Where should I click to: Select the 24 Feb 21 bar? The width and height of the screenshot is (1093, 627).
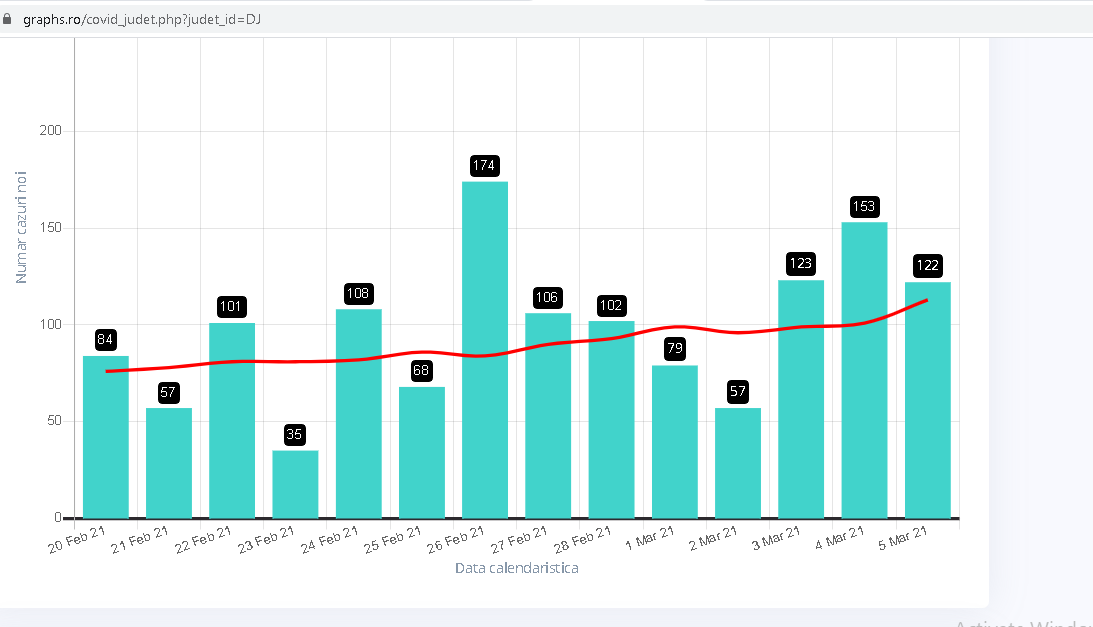coord(358,413)
